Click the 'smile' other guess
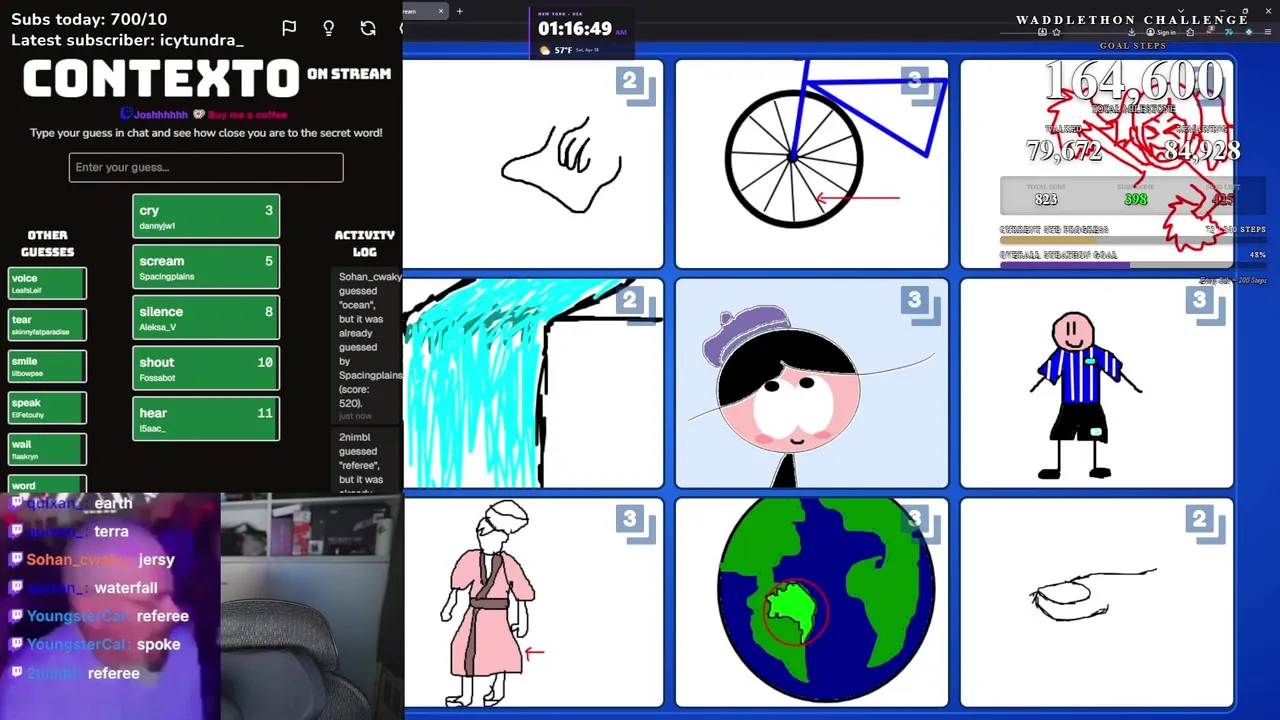The width and height of the screenshot is (1280, 720). click(x=47, y=366)
